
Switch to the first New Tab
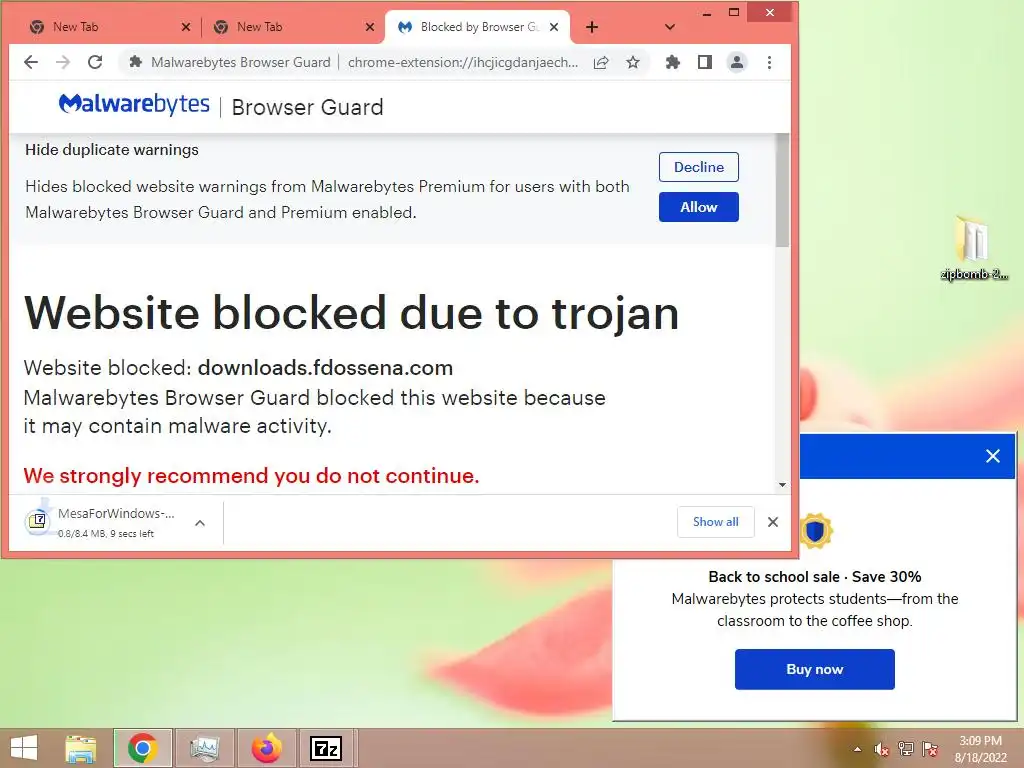click(110, 27)
